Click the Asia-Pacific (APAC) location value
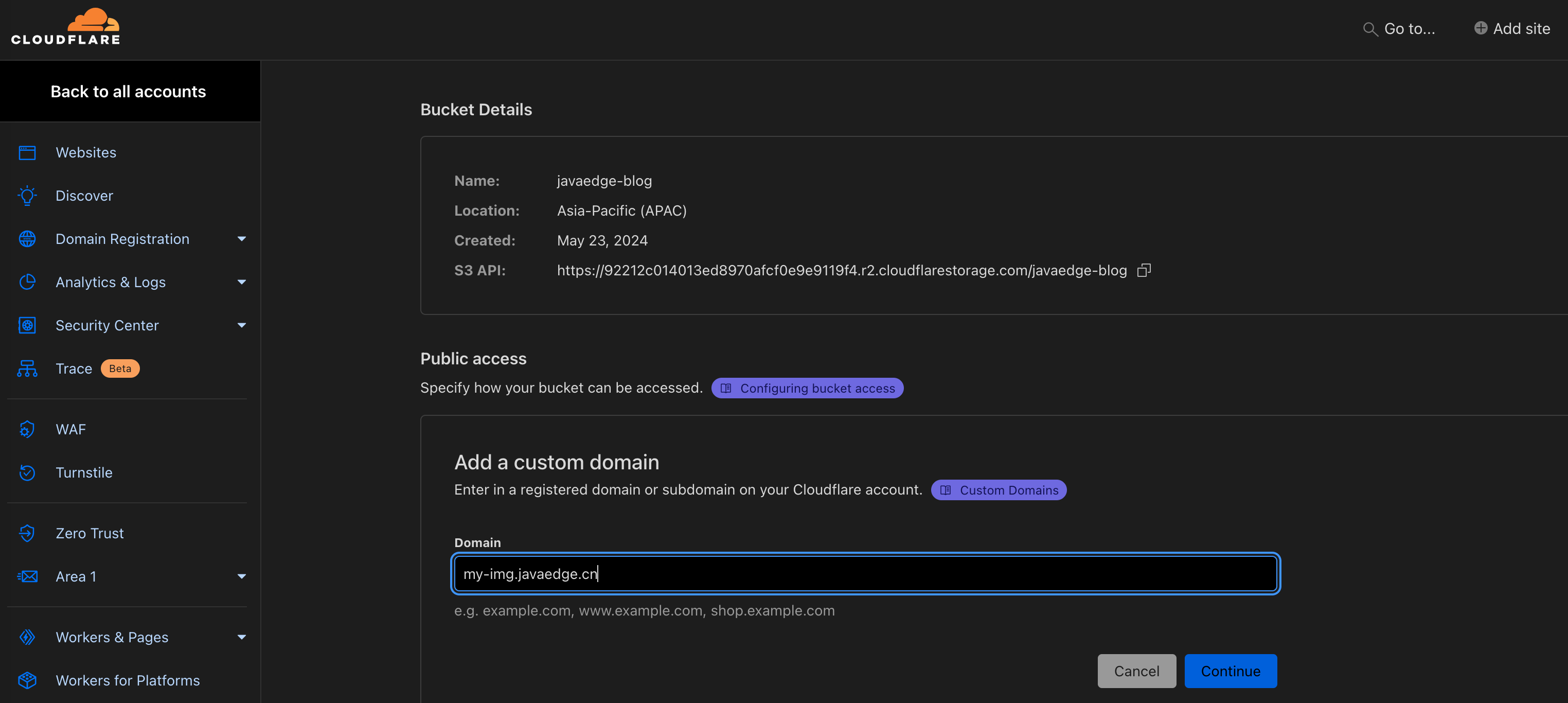 tap(621, 211)
